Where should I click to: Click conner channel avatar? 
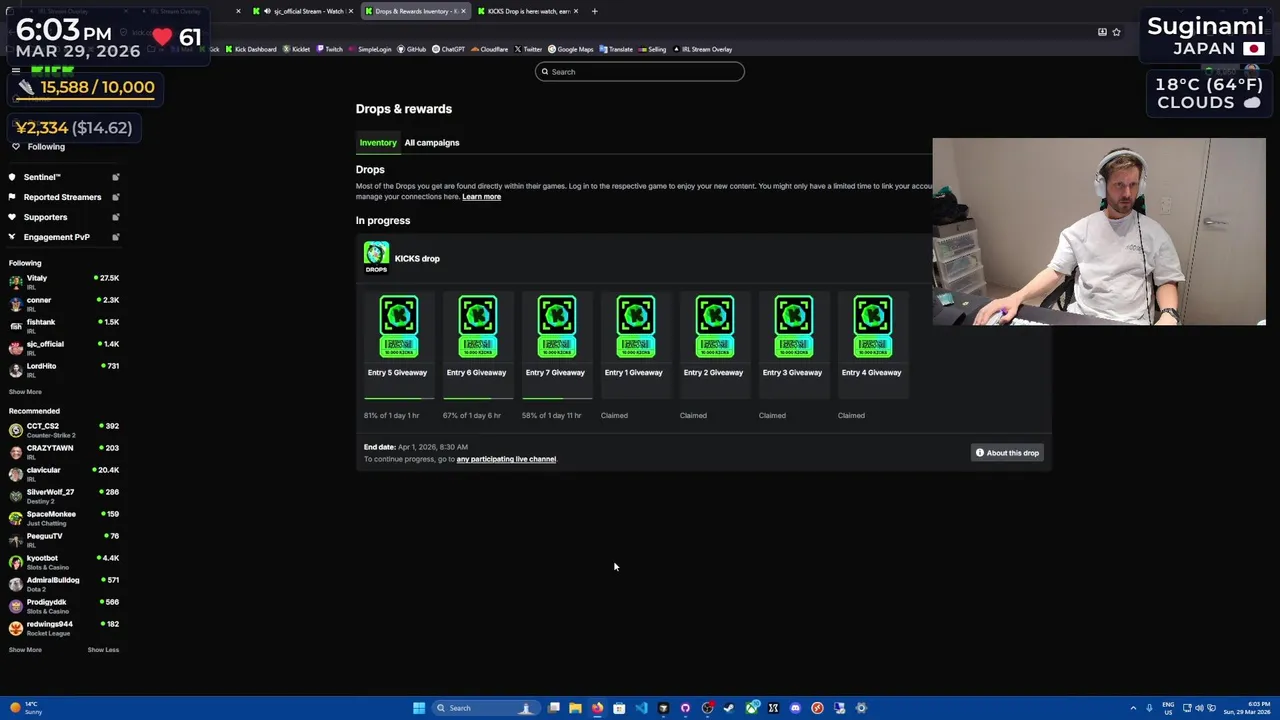tap(16, 304)
